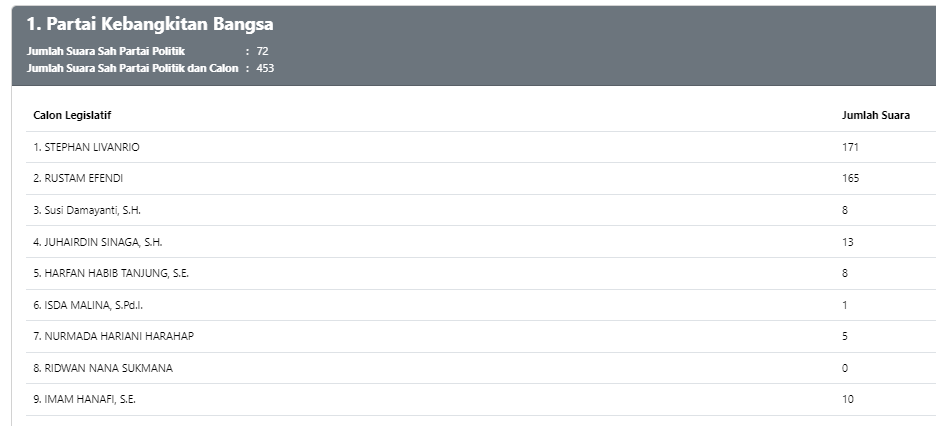Select candidate row Stephan Livanrio
The height and width of the screenshot is (426, 936).
[x=86, y=147]
